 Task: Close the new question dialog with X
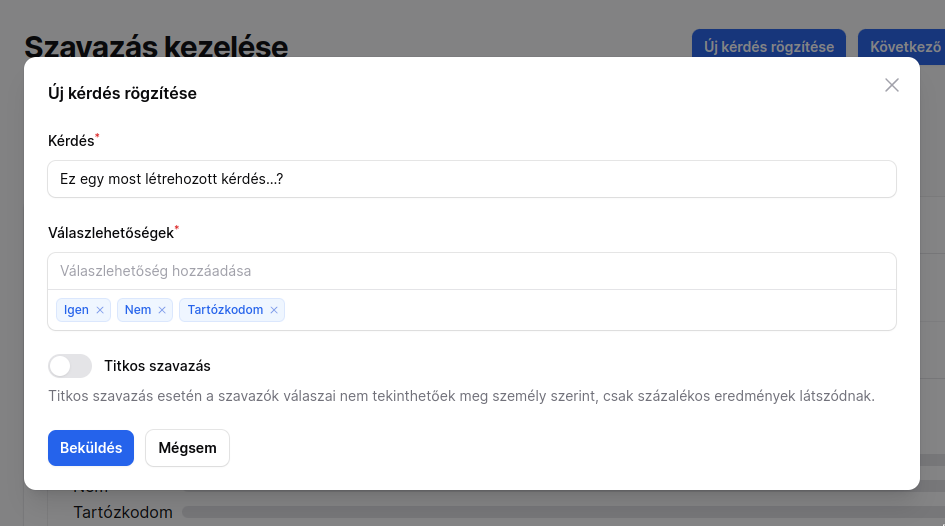pos(891,85)
